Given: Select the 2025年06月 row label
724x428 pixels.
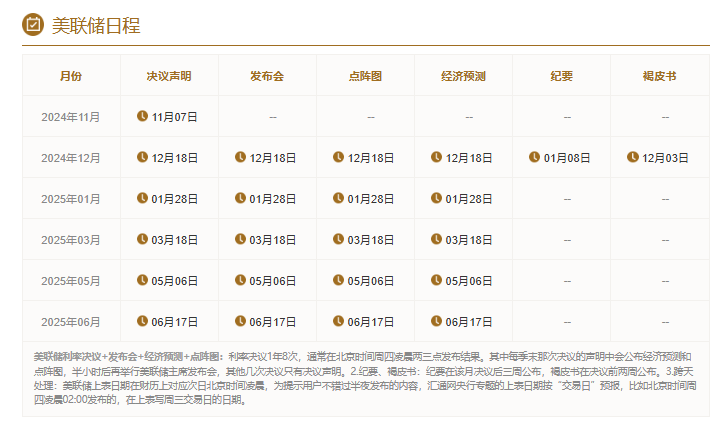Looking at the screenshot, I should [x=71, y=322].
